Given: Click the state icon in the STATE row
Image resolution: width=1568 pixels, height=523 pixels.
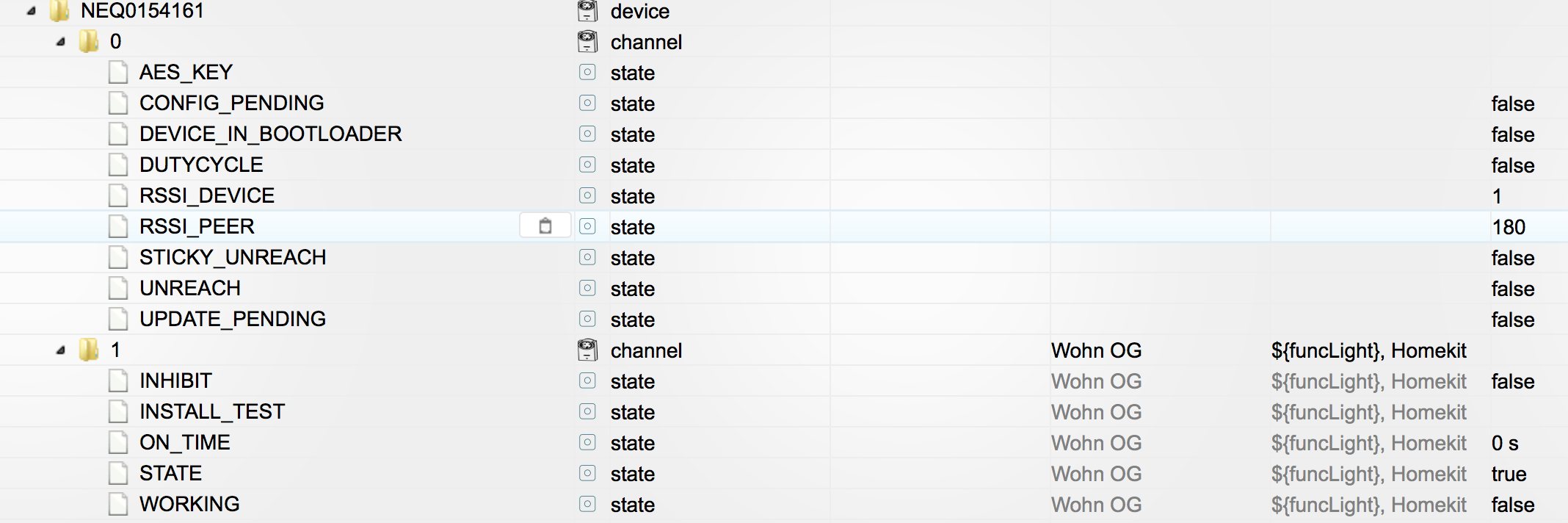Looking at the screenshot, I should point(587,473).
